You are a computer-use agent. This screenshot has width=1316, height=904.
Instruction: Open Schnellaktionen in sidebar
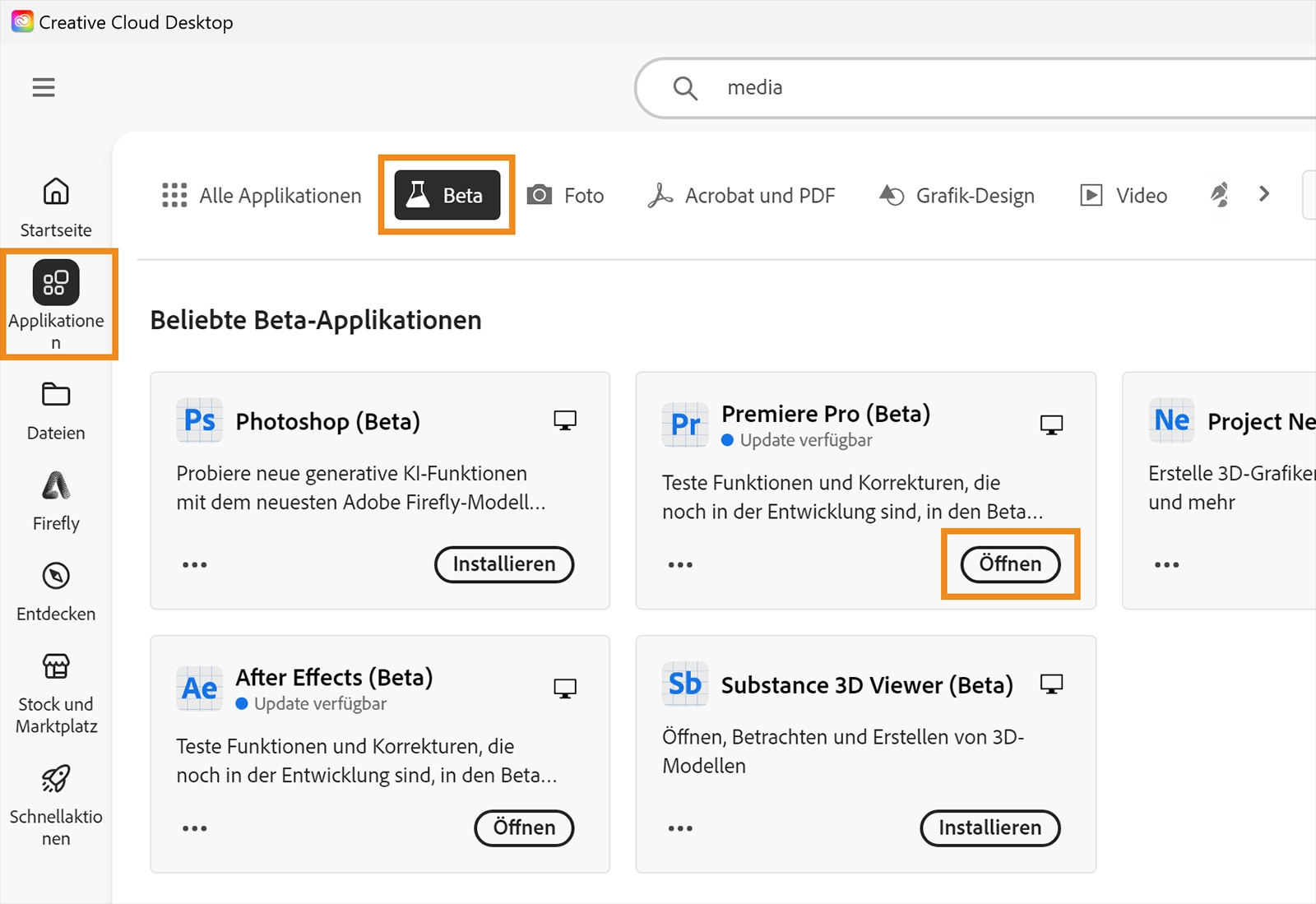click(x=56, y=806)
